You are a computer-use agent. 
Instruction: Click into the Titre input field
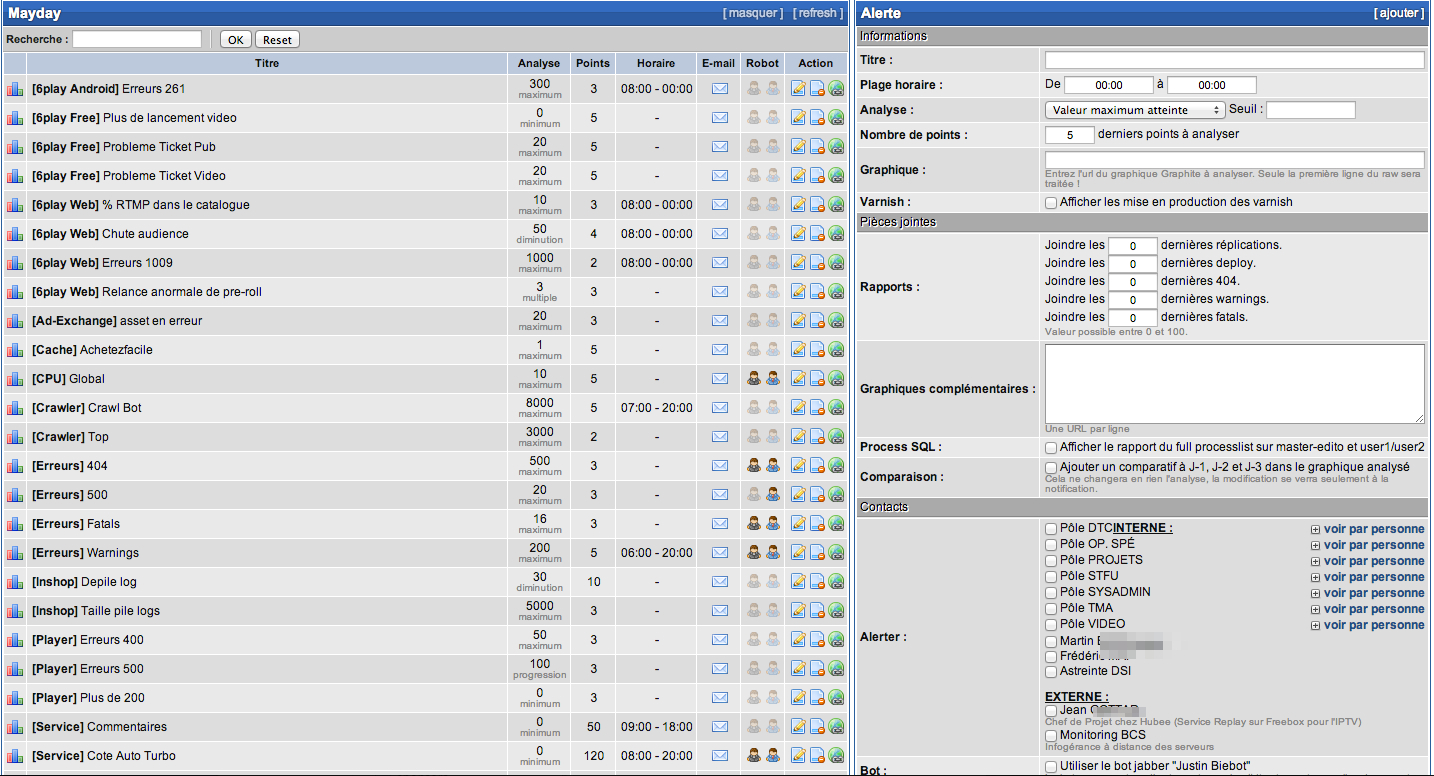click(x=1234, y=60)
